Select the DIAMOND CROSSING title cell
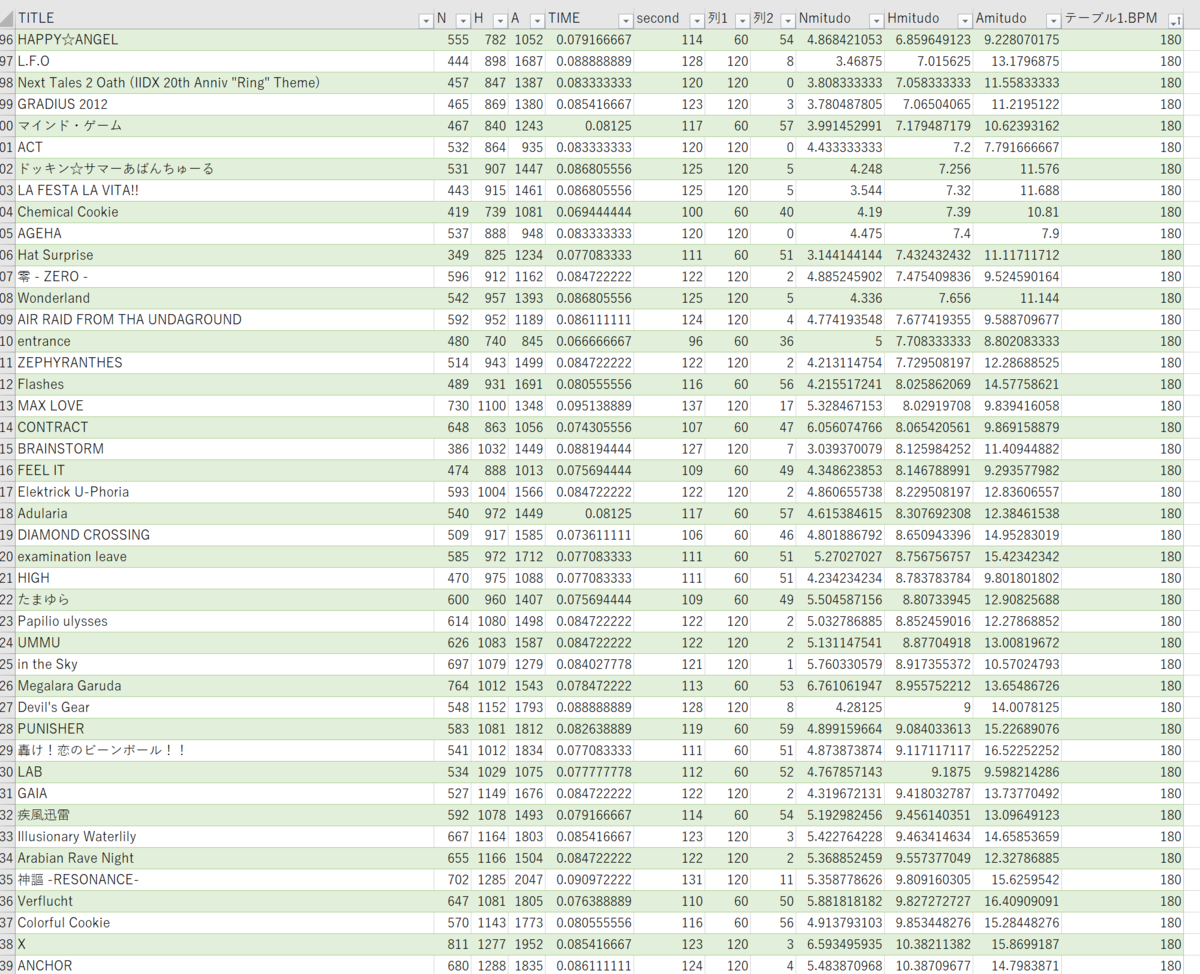The image size is (1200, 974). tap(224, 535)
